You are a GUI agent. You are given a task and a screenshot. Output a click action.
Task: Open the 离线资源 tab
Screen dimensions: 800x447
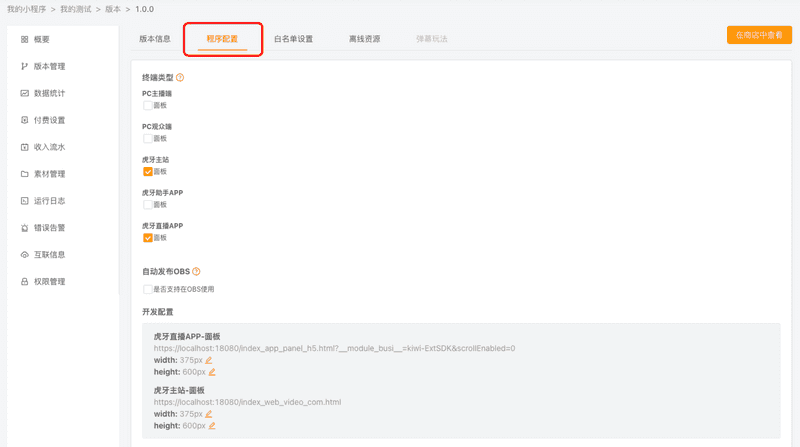(x=364, y=39)
